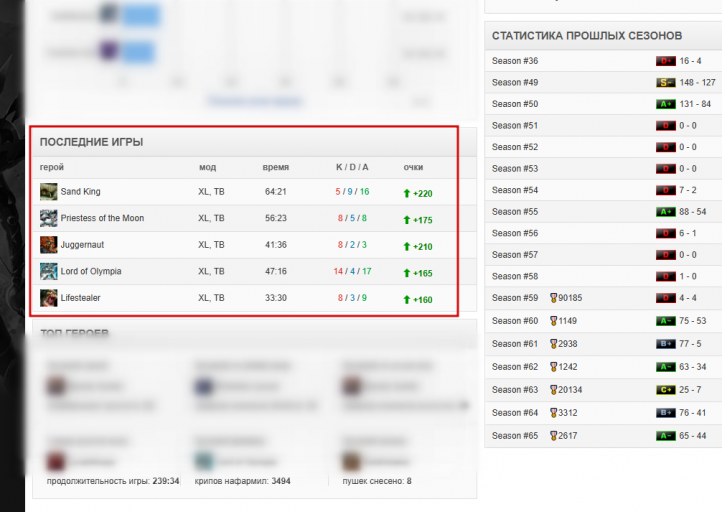Click the A- rank badge for Season #65
Viewport: 722px width, 512px height.
tap(665, 436)
